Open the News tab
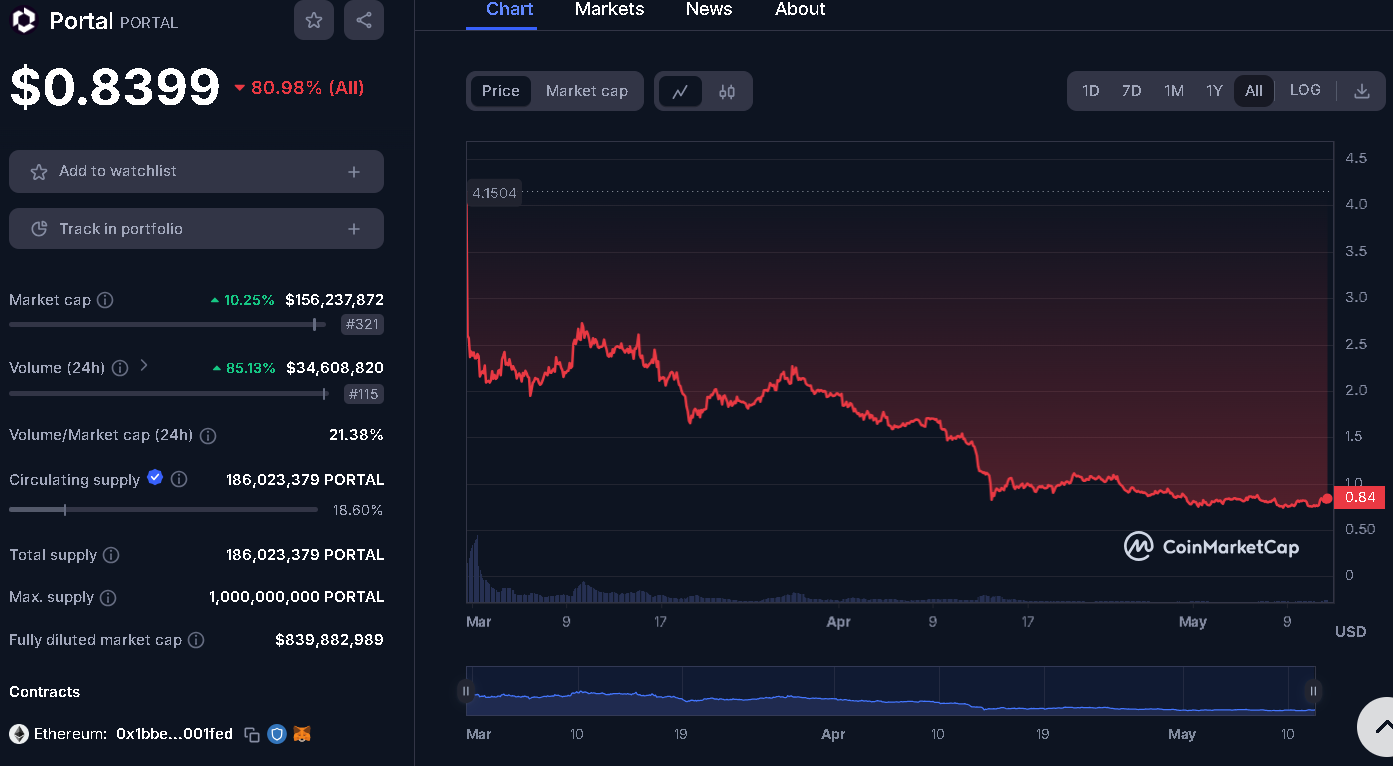Screen dimensions: 1393x766 coord(708,10)
